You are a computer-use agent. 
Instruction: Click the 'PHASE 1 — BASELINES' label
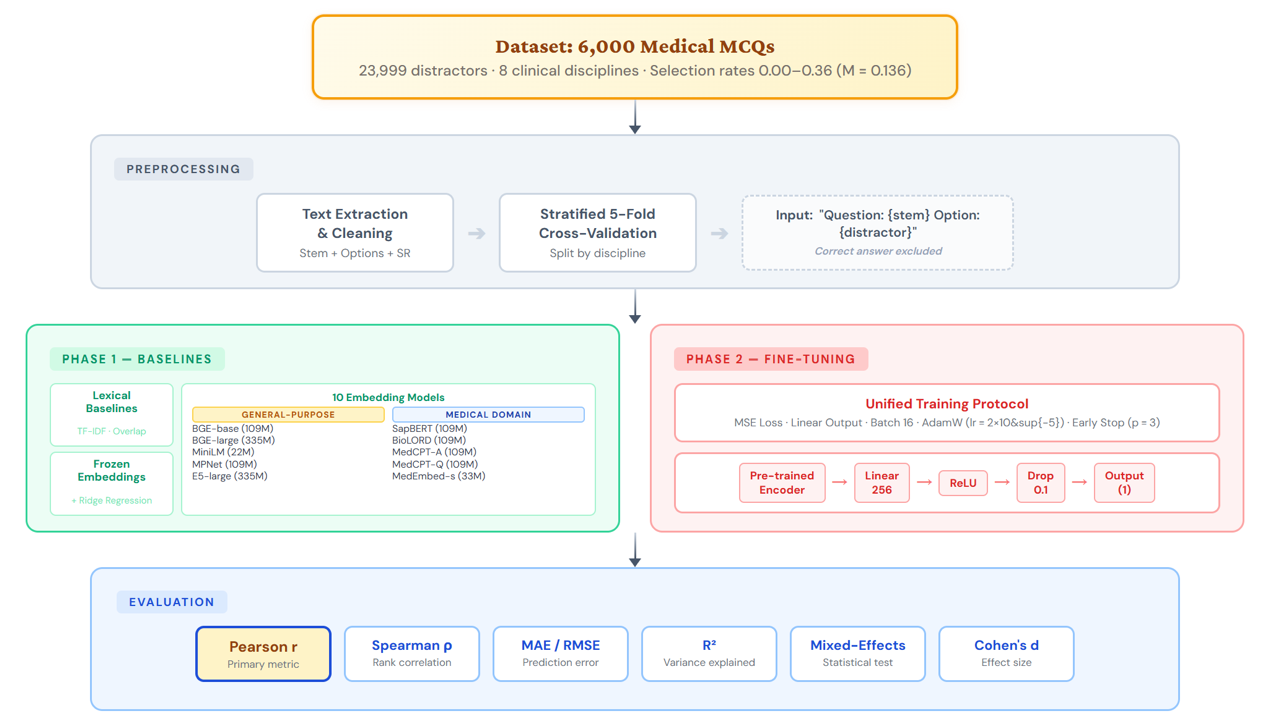point(137,359)
